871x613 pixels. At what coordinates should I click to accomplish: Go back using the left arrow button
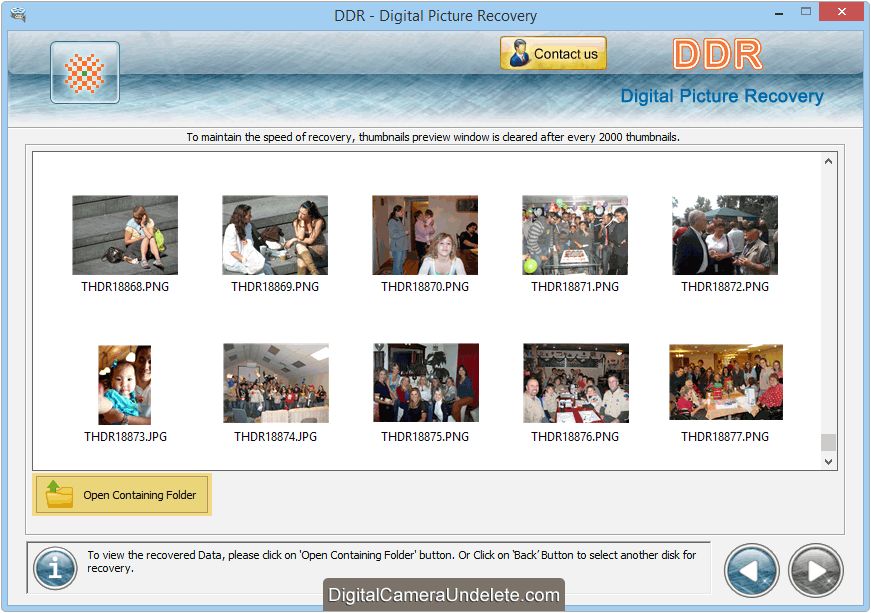click(752, 570)
